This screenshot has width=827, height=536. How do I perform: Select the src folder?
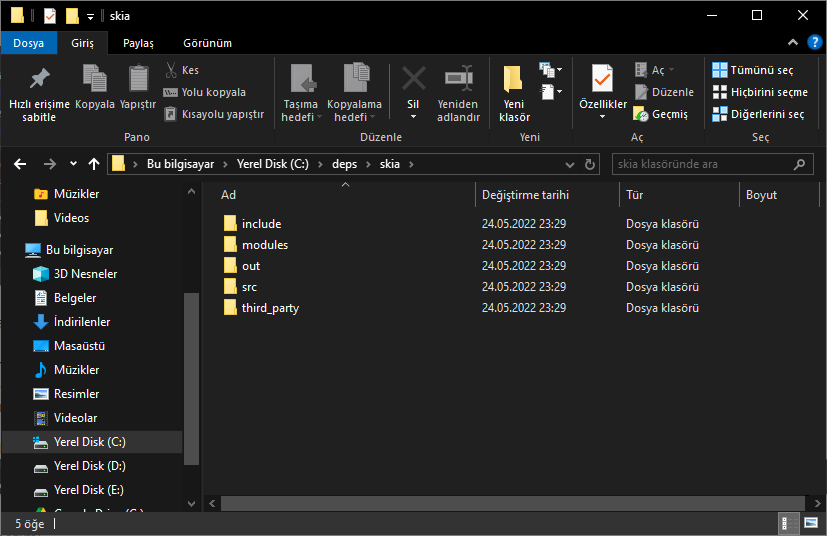tap(249, 287)
